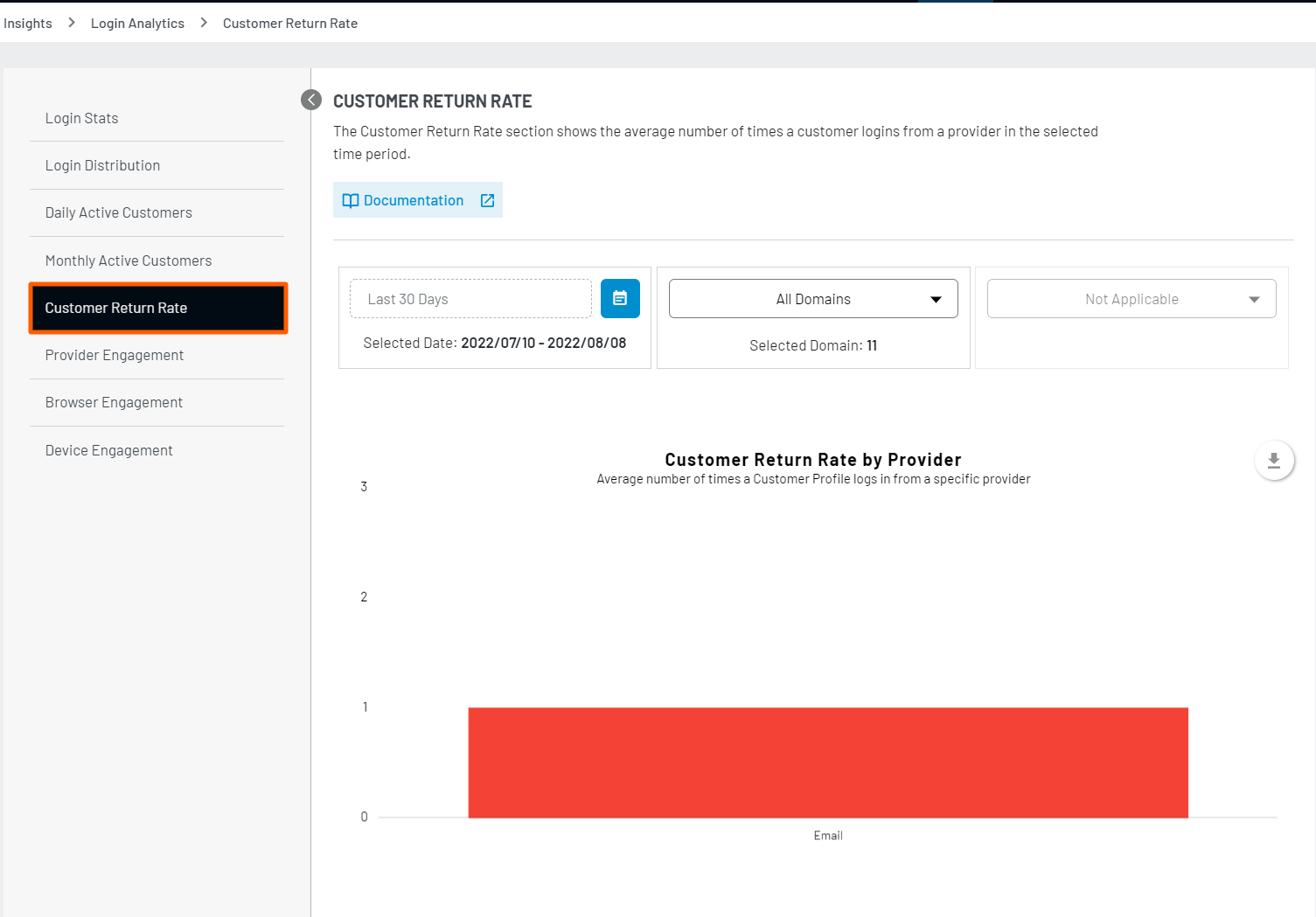View Device Engagement metrics
This screenshot has height=917, width=1316.
coord(108,449)
